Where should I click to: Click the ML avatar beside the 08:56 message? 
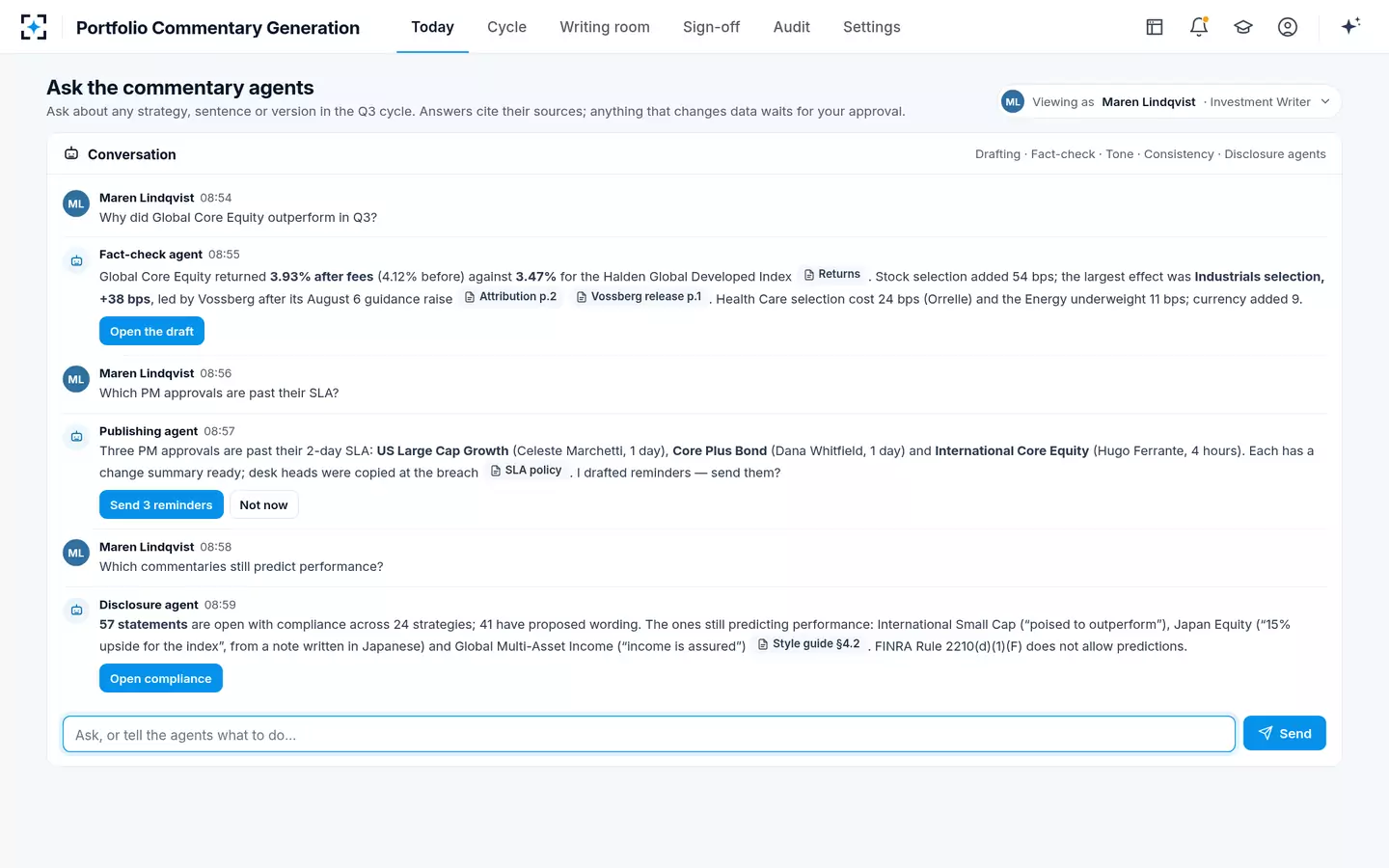76,380
